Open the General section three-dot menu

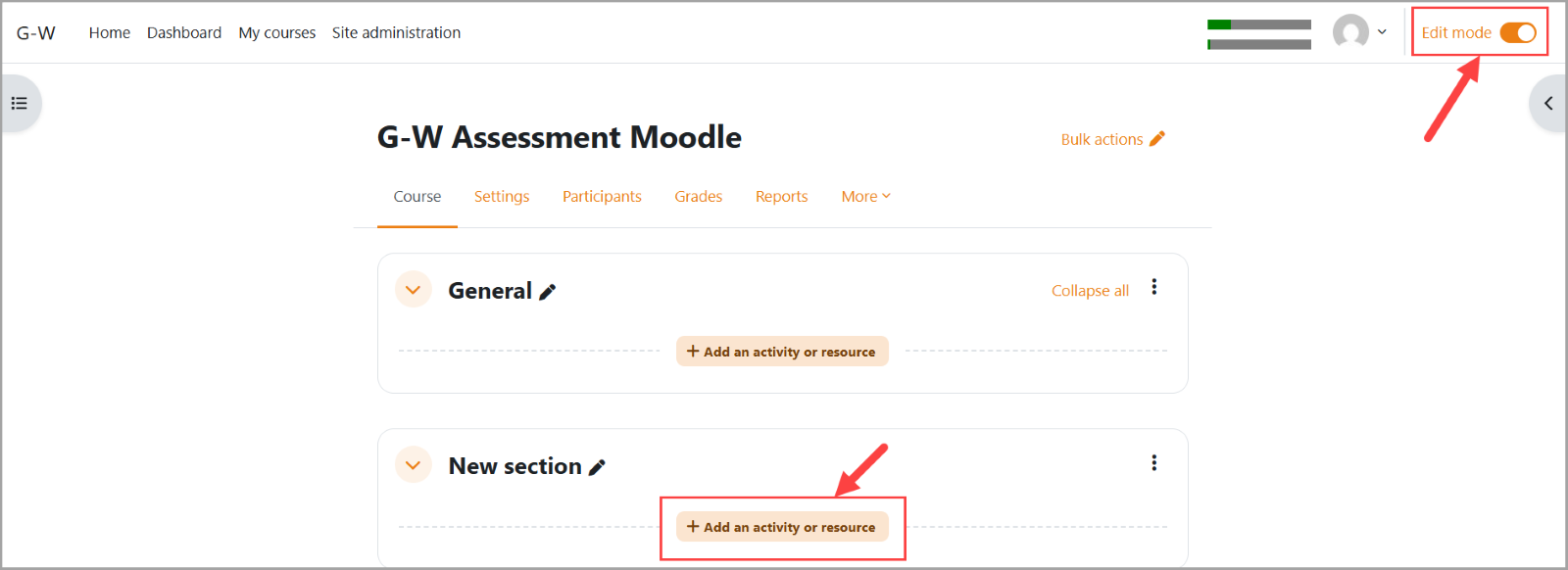coord(1154,287)
